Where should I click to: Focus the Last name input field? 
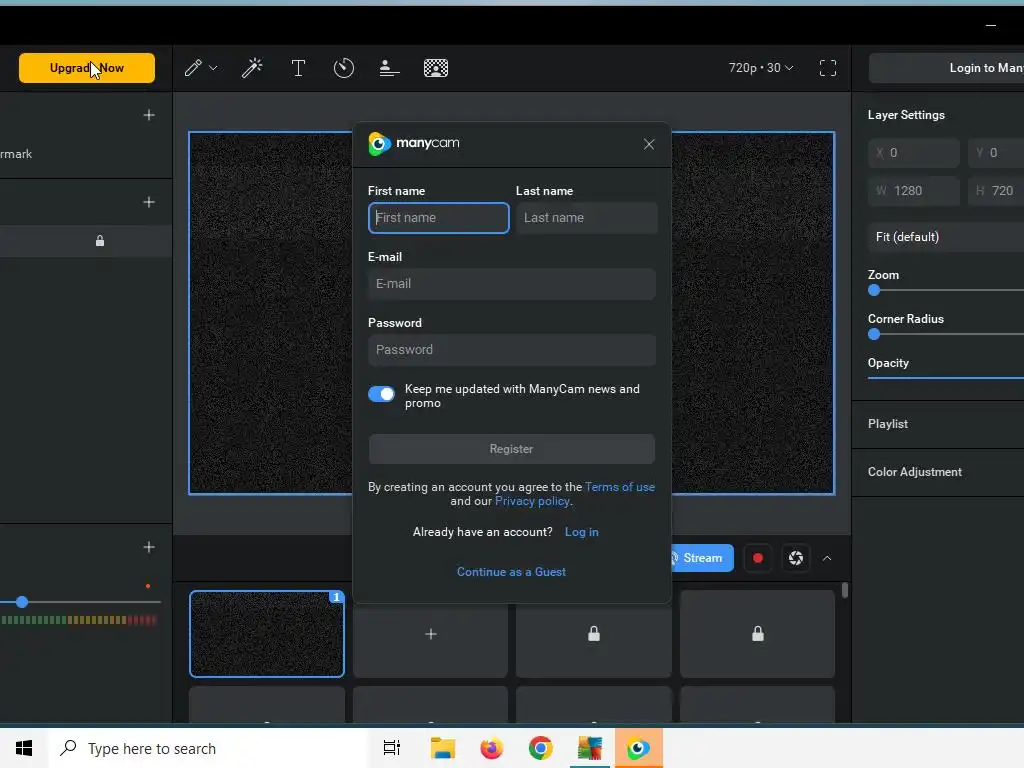coord(586,218)
